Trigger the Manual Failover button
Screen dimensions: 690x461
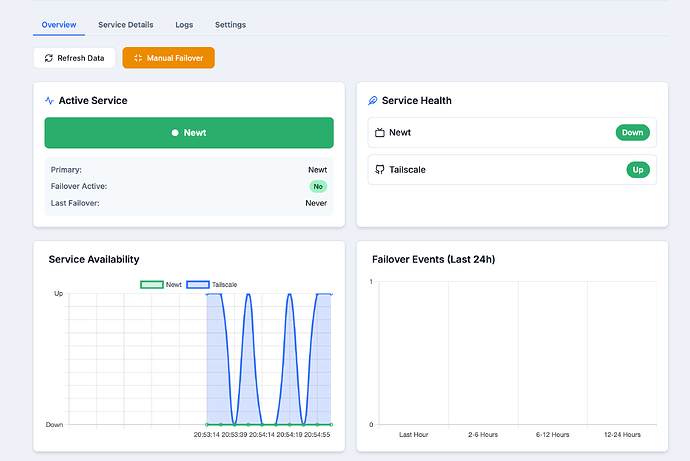pyautogui.click(x=169, y=58)
